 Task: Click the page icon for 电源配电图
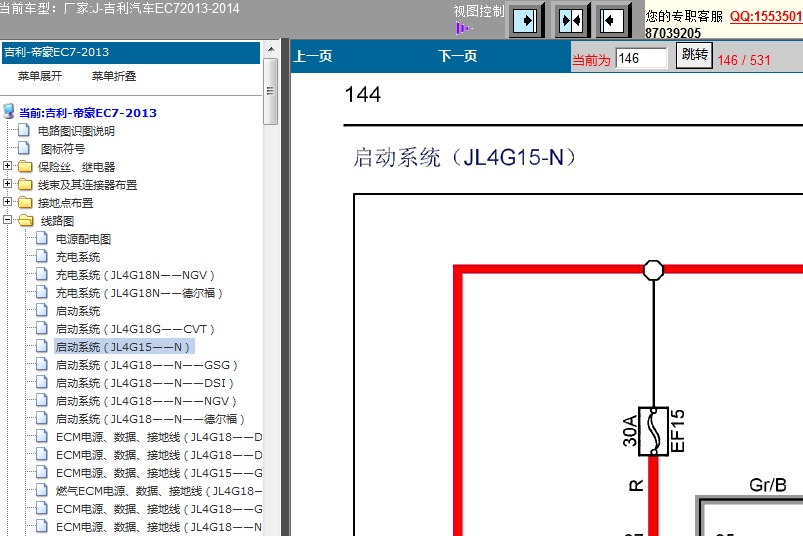(x=42, y=238)
